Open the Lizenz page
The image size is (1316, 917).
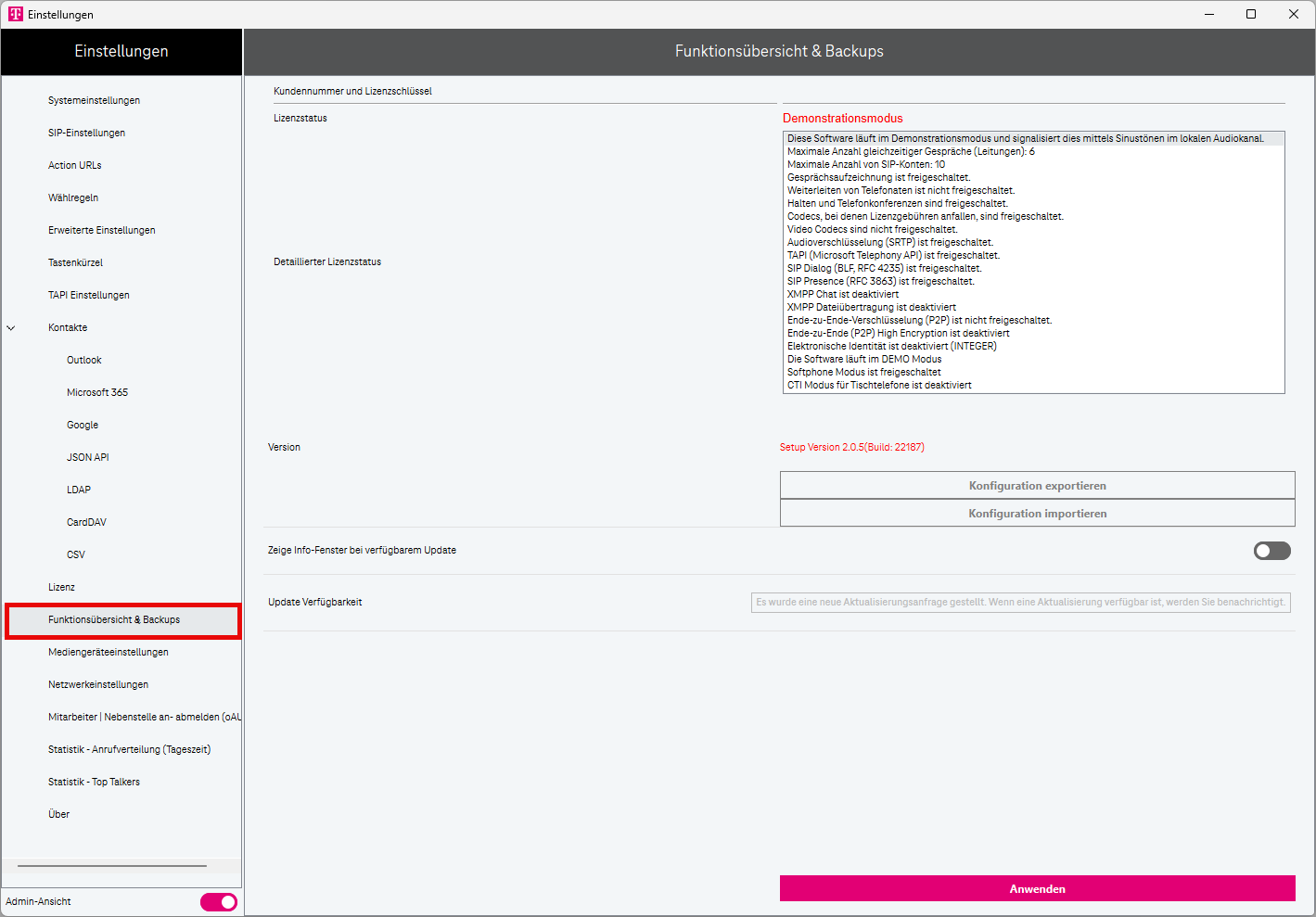click(x=61, y=587)
